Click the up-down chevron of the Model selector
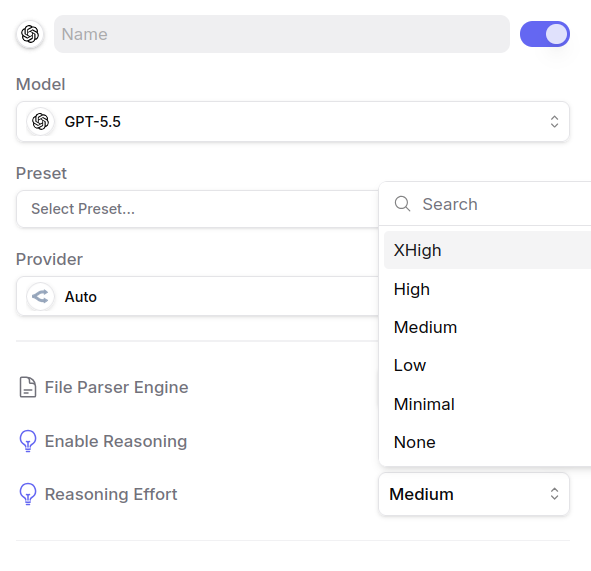This screenshot has height=571, width=591. pyautogui.click(x=554, y=122)
